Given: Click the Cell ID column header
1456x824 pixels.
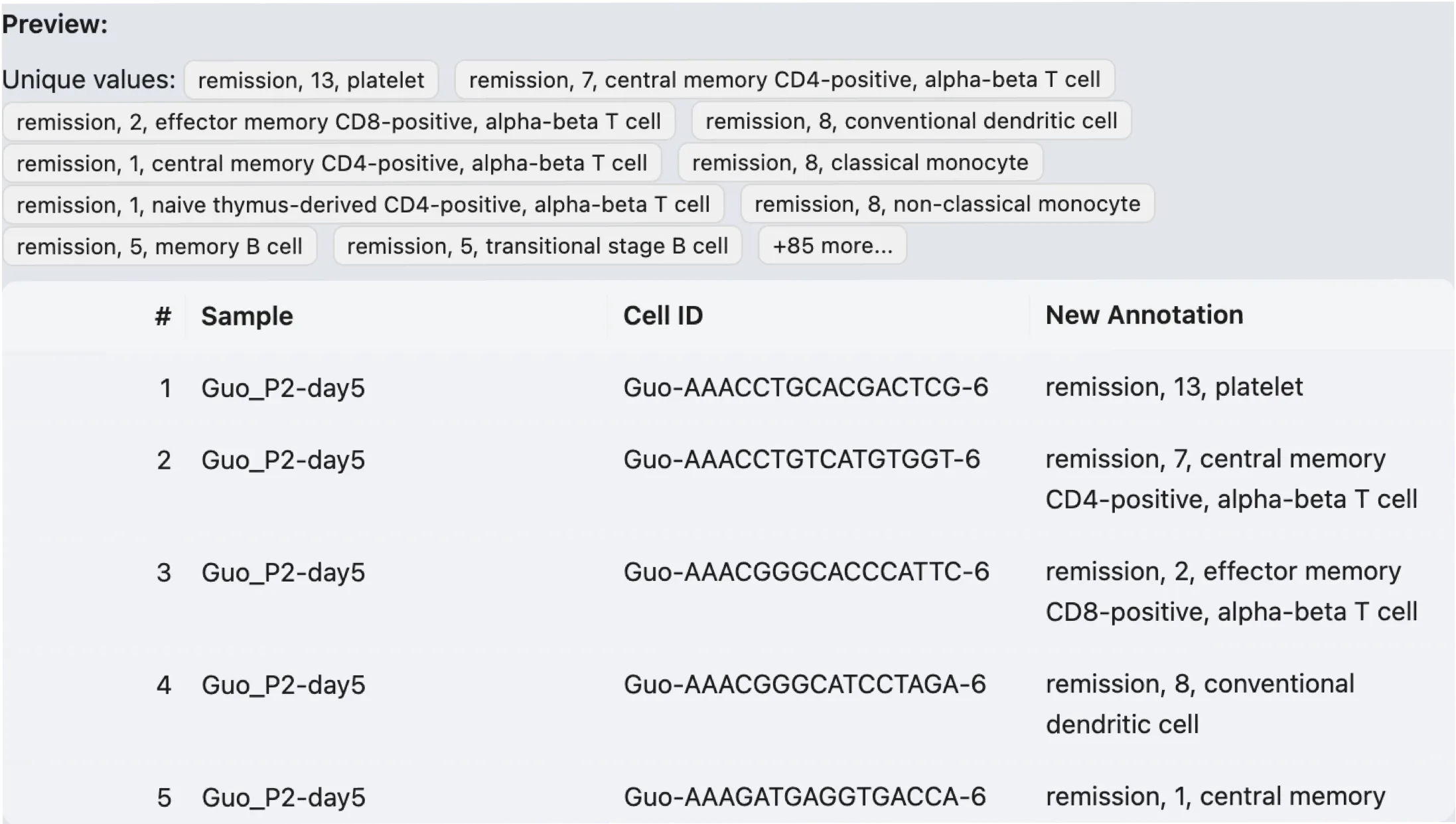Looking at the screenshot, I should [x=662, y=316].
